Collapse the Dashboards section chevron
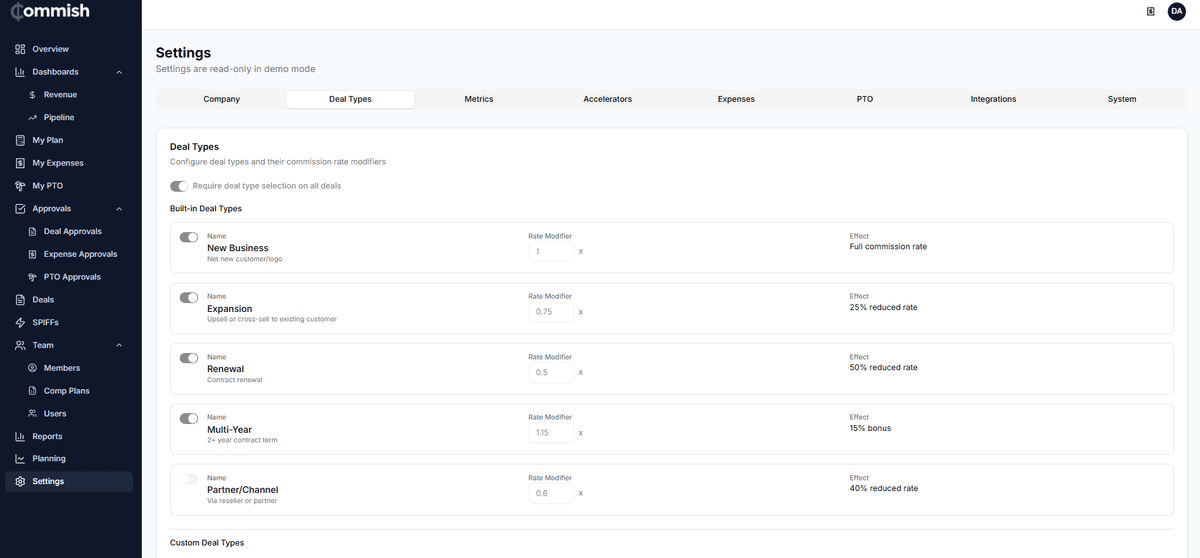Viewport: 1200px width, 558px height. tap(119, 72)
